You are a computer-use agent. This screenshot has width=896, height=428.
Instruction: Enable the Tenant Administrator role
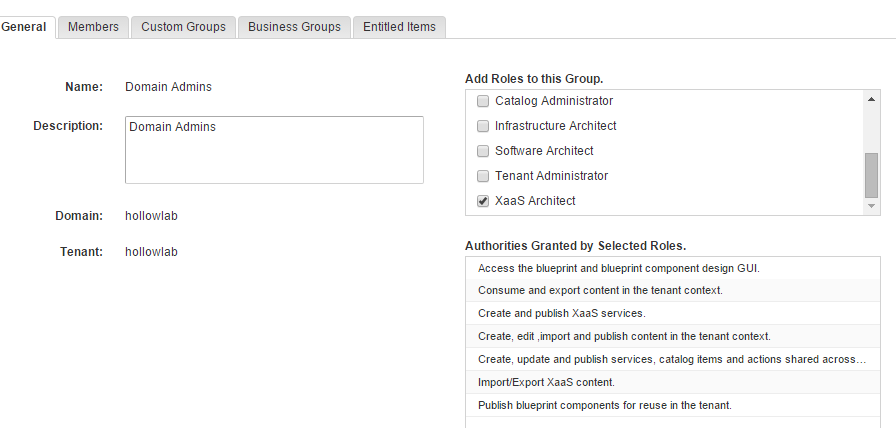(x=483, y=176)
